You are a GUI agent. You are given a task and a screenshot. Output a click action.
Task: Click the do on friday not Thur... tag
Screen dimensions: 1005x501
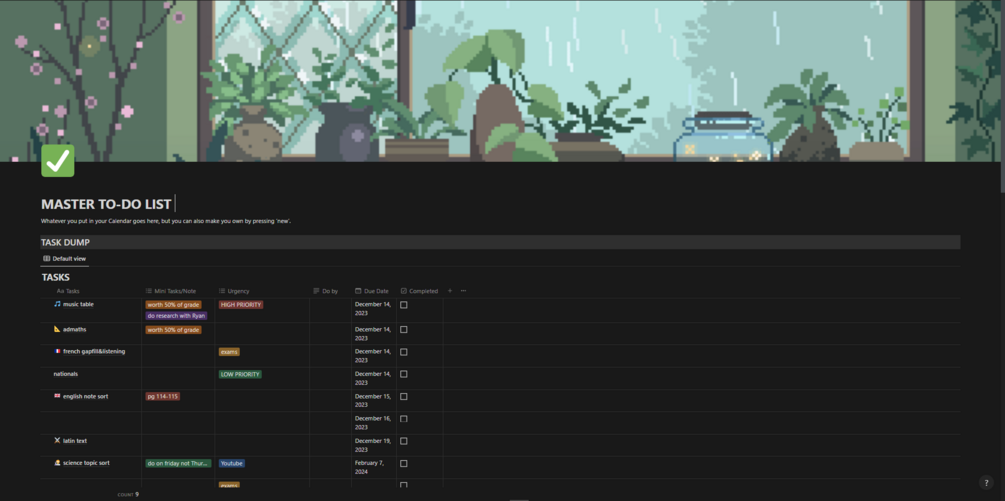pos(178,463)
